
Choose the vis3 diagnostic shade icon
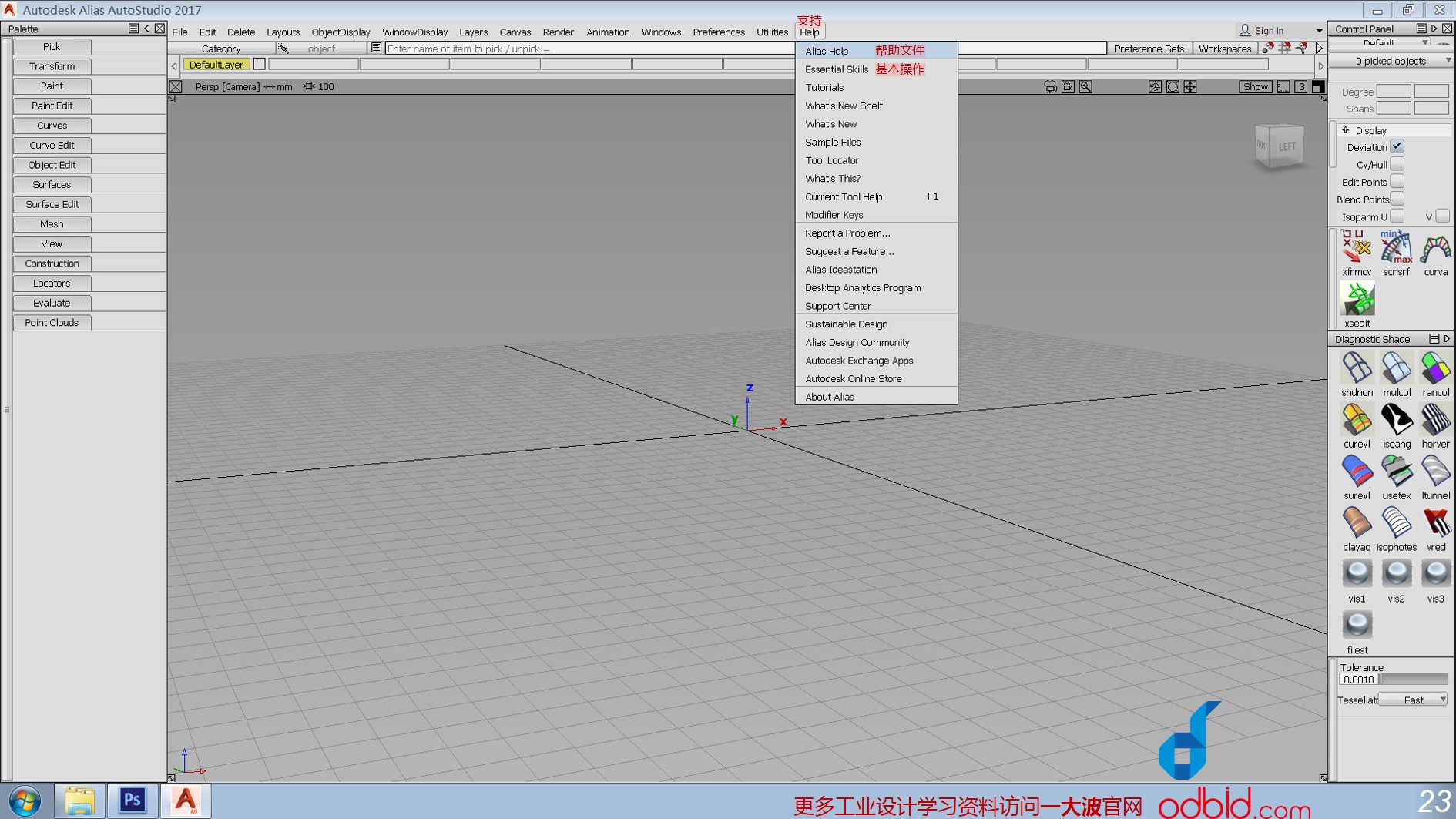[x=1435, y=575]
